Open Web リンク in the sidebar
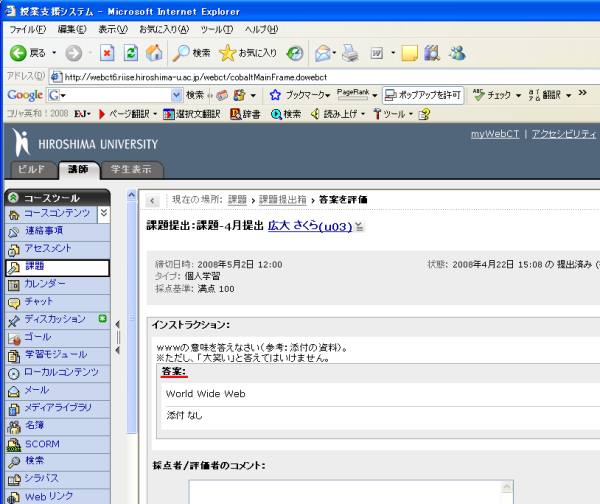600x504 pixels. (x=49, y=496)
